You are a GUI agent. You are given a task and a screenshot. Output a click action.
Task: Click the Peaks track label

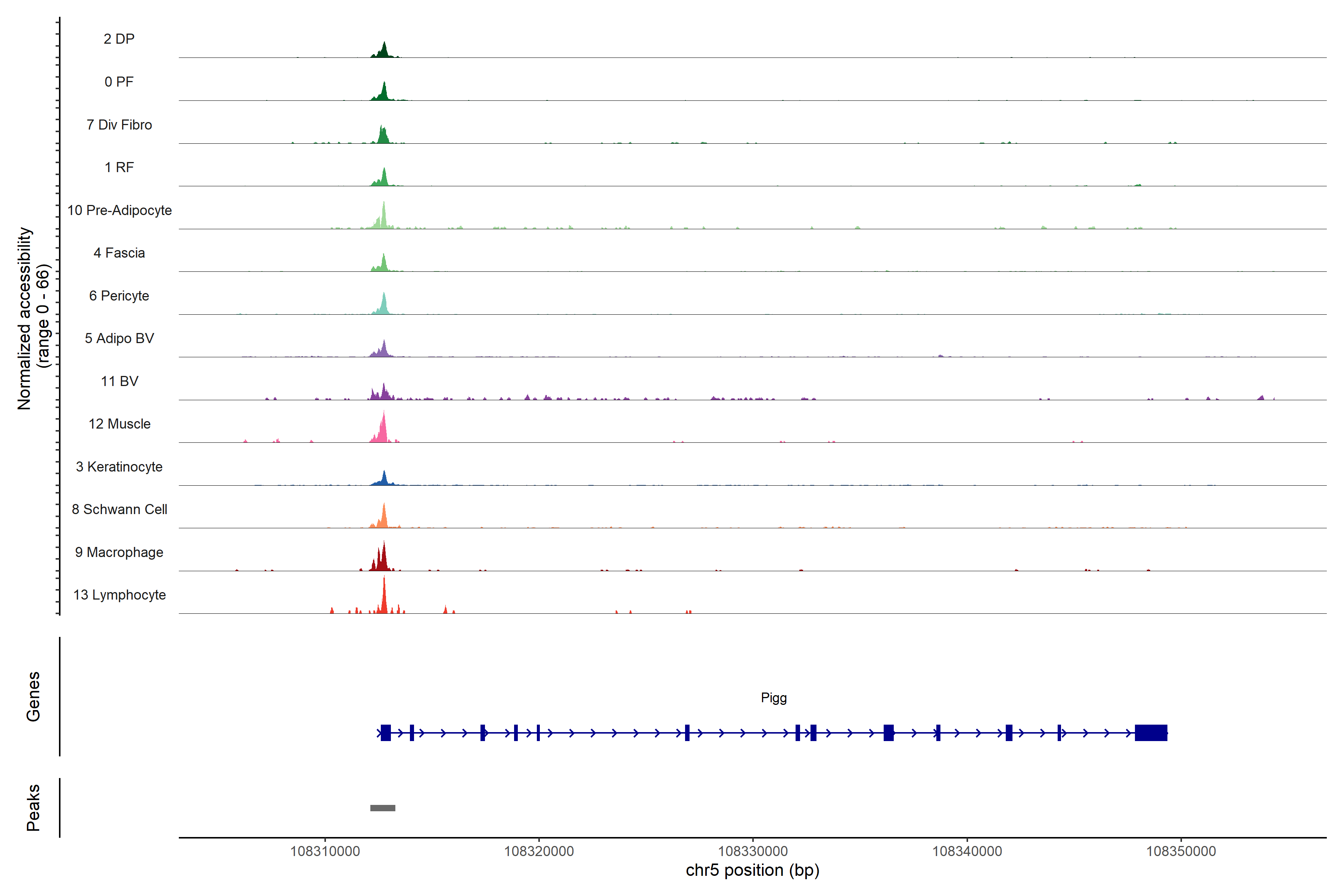click(33, 808)
